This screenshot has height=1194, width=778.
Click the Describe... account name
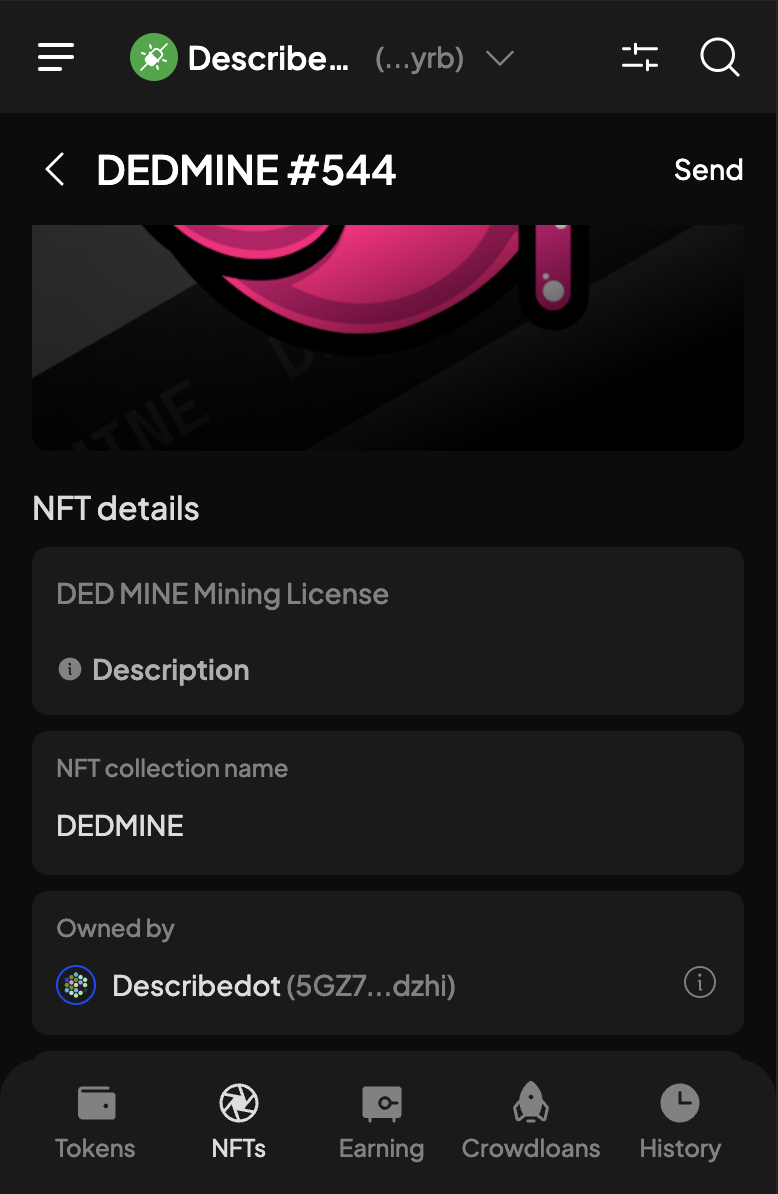coord(268,59)
